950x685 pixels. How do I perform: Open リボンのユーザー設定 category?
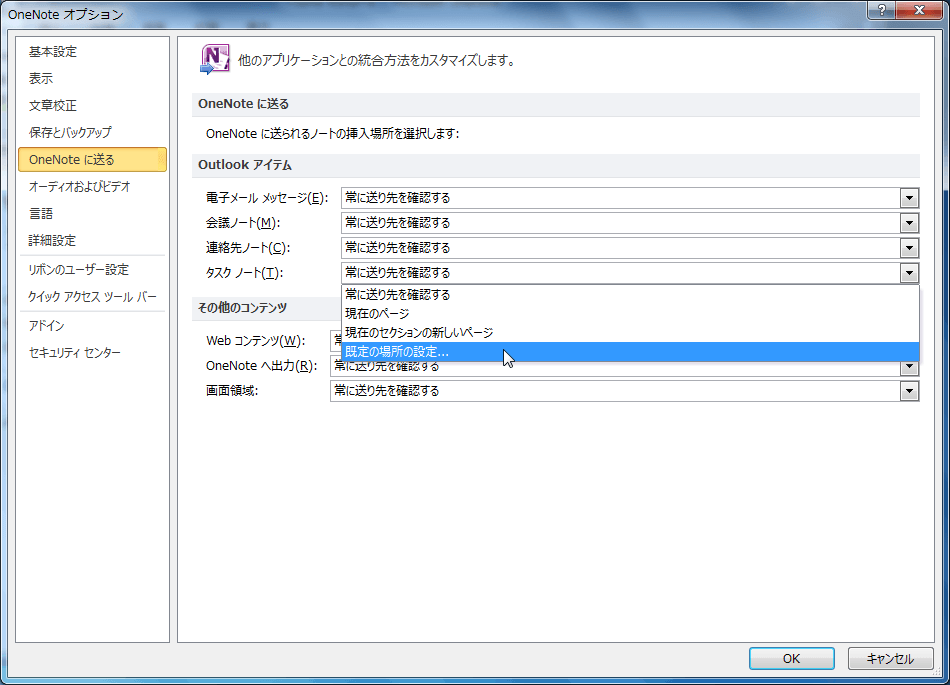[92, 270]
